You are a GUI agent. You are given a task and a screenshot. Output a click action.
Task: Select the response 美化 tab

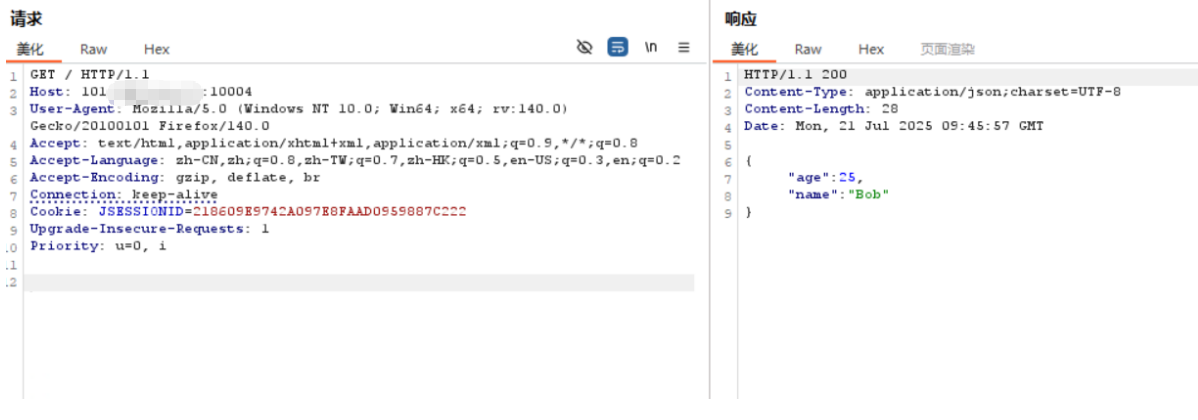pos(744,49)
